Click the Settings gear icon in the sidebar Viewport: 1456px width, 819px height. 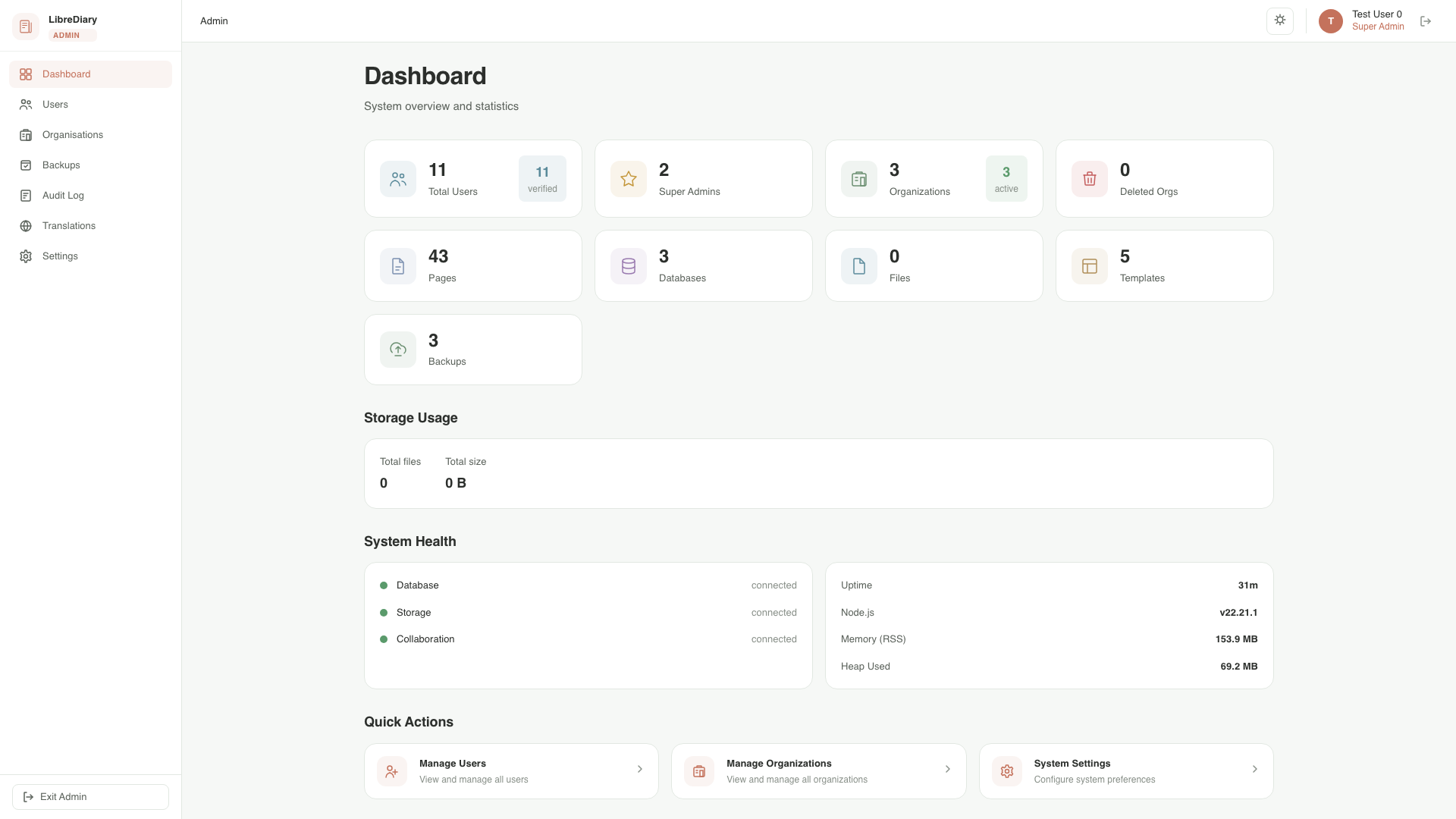tap(27, 256)
